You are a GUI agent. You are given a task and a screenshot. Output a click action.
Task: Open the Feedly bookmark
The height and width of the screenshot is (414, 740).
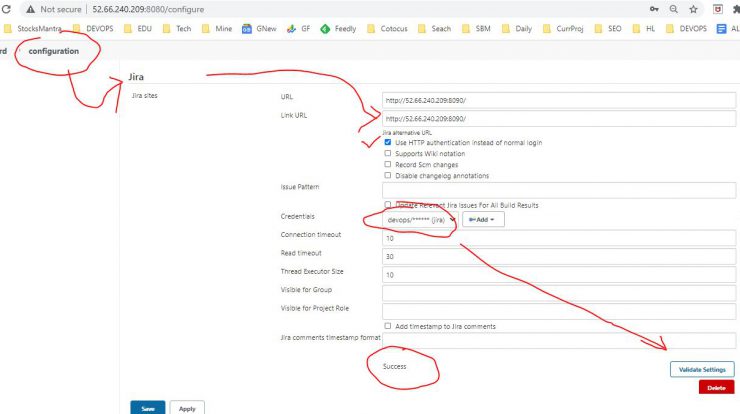pyautogui.click(x=338, y=29)
